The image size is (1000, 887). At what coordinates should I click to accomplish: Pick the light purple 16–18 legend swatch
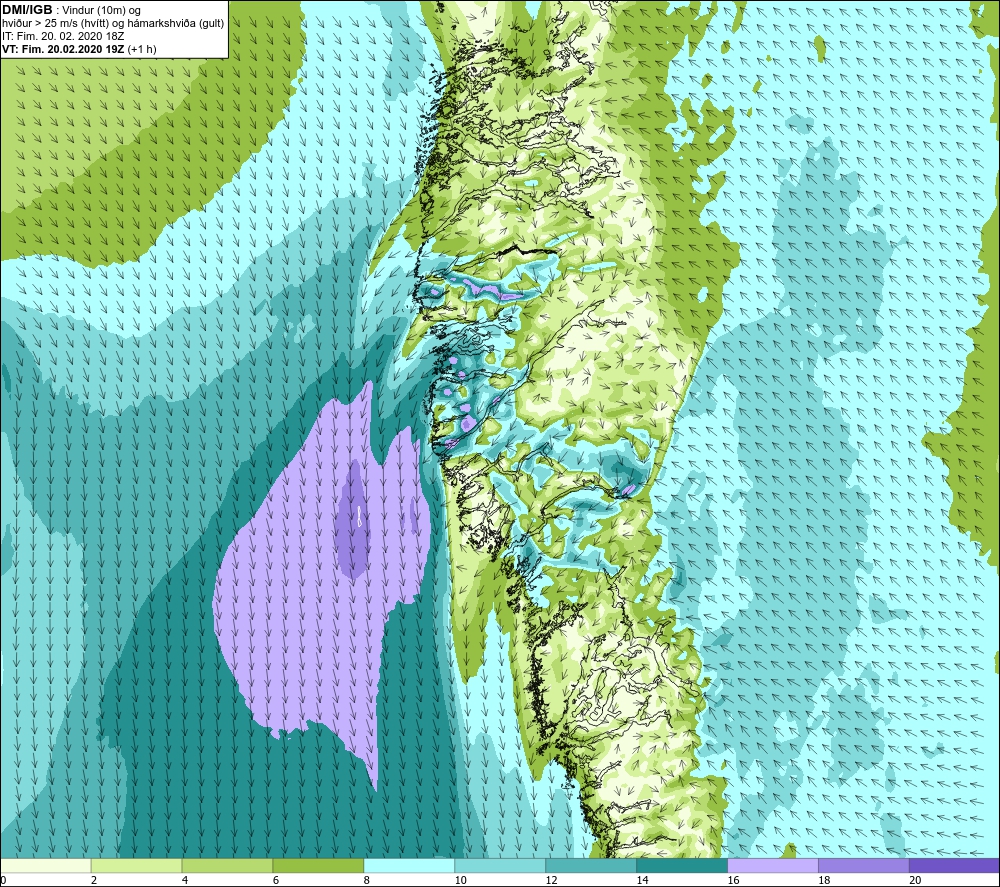772,865
